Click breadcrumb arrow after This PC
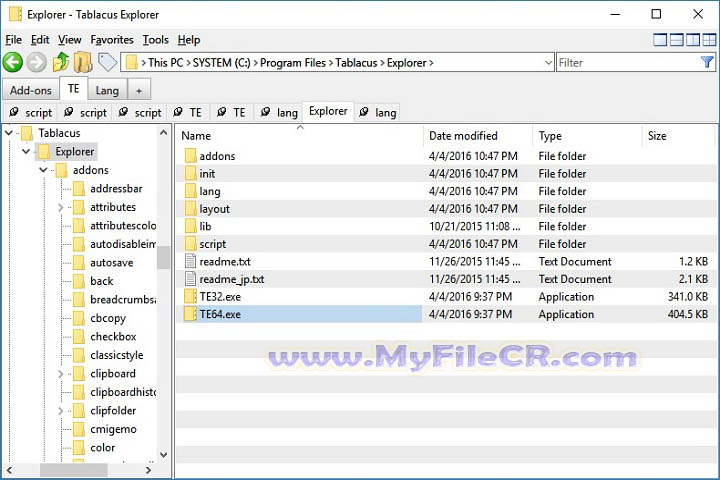 pyautogui.click(x=188, y=63)
